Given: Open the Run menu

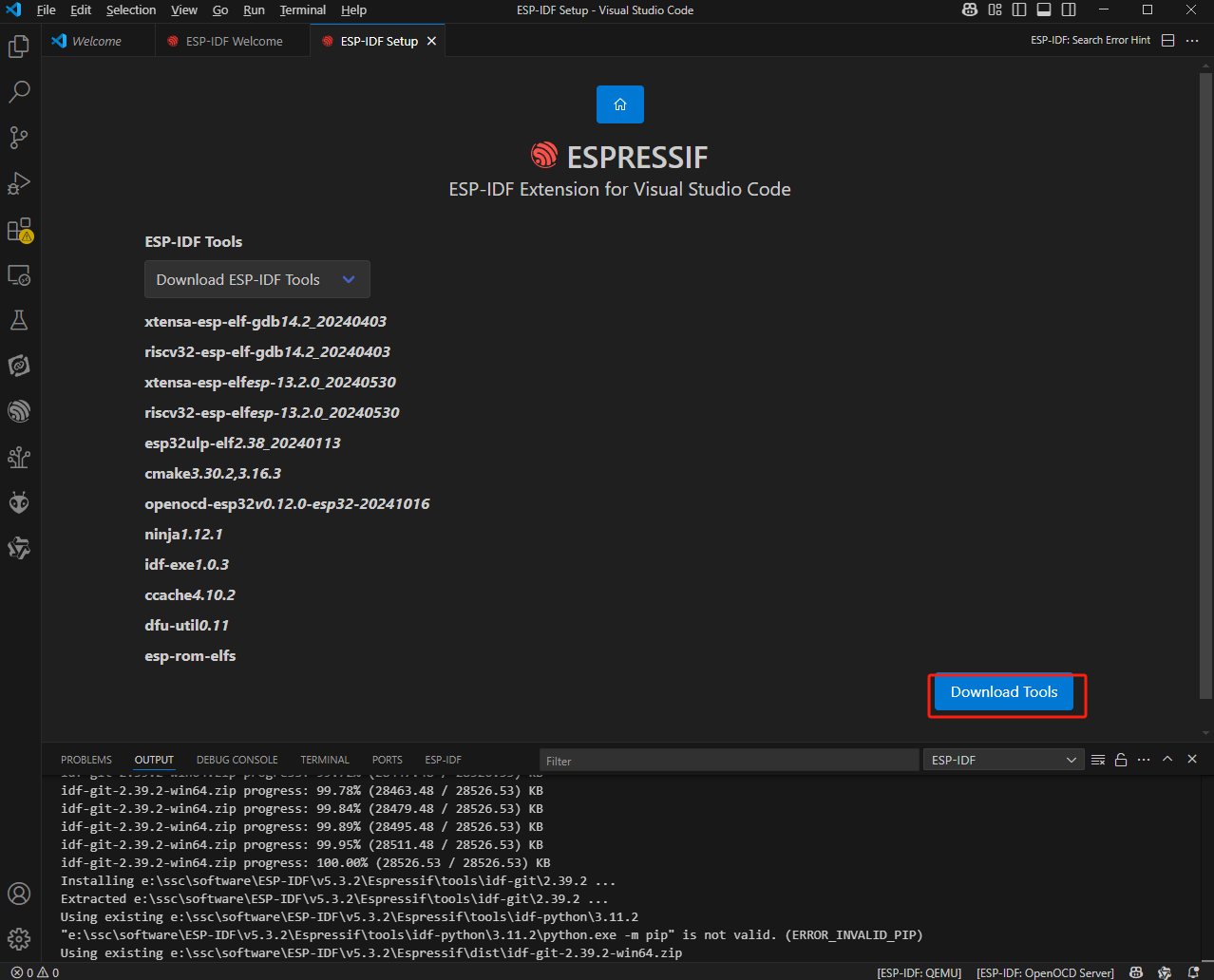Looking at the screenshot, I should 255,10.
